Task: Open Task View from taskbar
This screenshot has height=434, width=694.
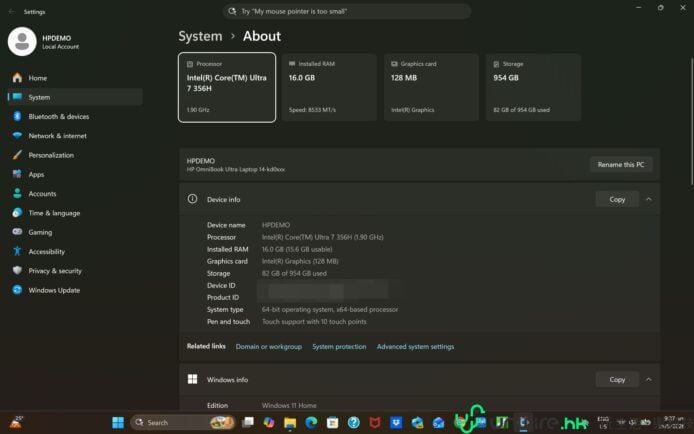Action: pos(248,422)
